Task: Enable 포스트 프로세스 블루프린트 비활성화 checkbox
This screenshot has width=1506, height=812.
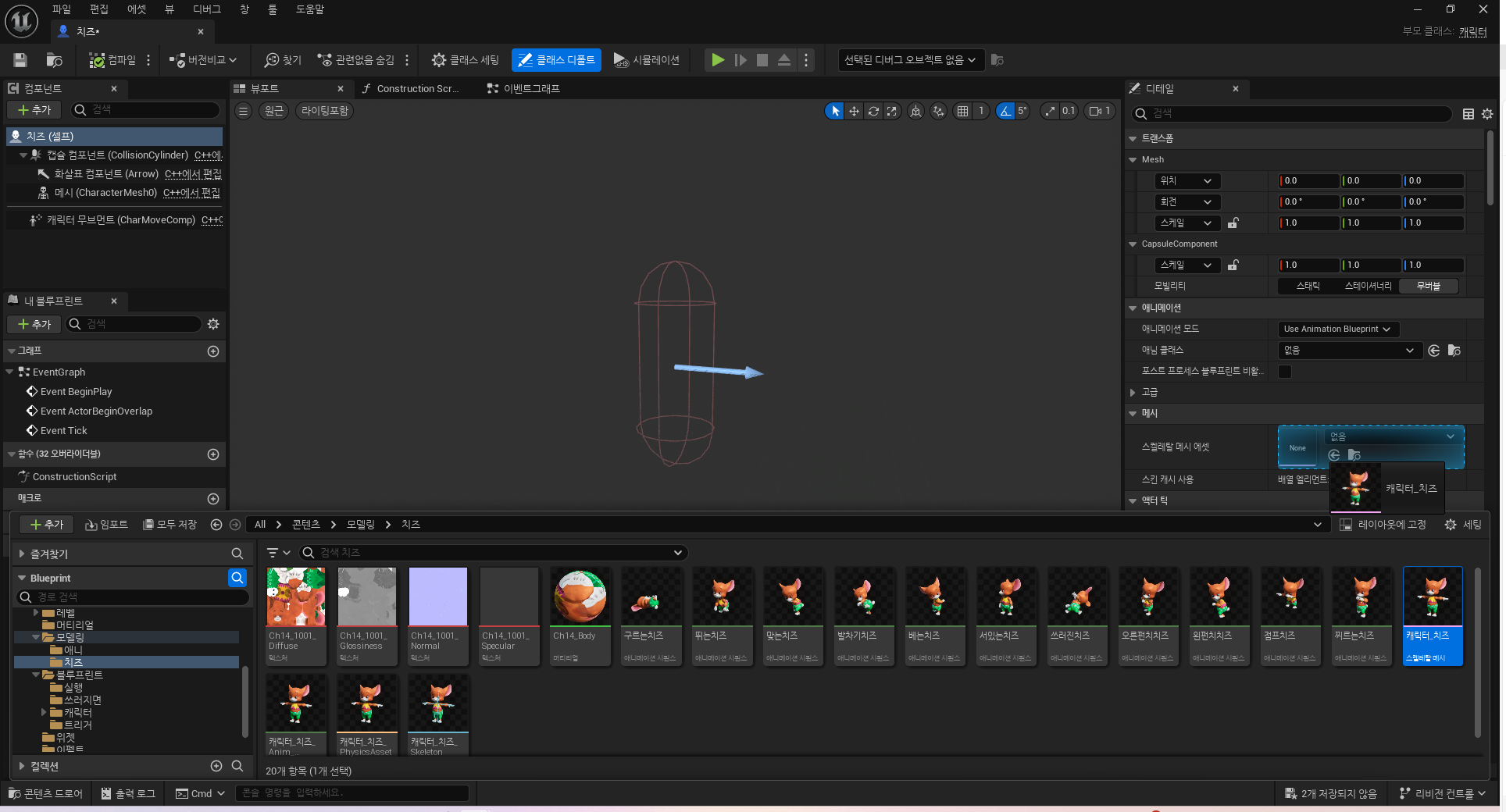Action: click(1285, 372)
